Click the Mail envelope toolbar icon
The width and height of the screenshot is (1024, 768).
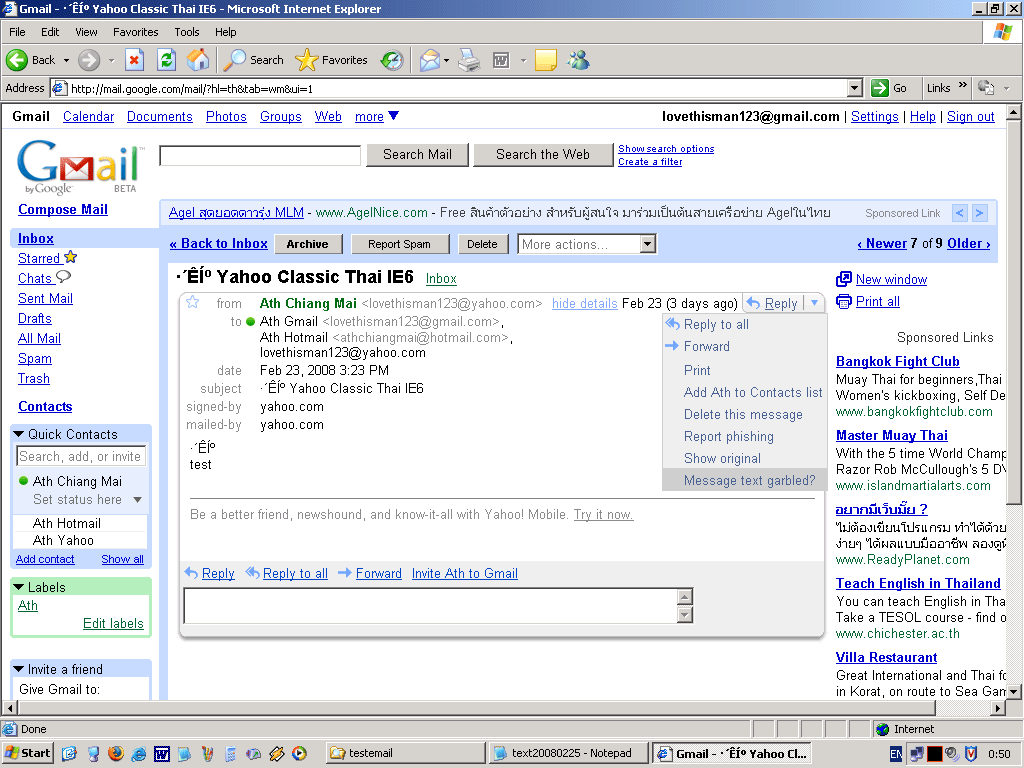pyautogui.click(x=430, y=60)
